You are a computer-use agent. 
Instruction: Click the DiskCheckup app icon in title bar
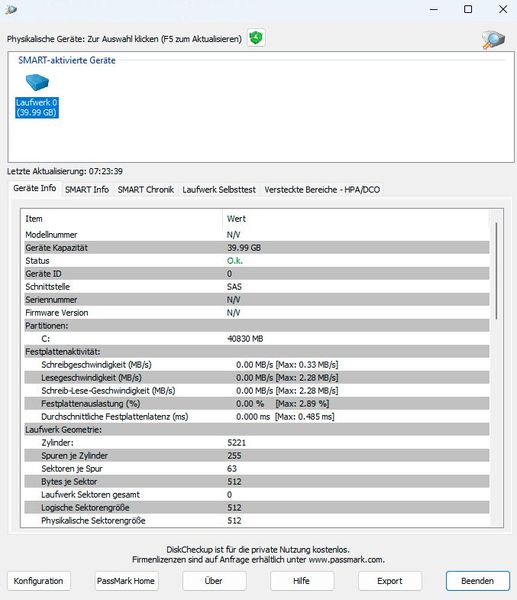[x=11, y=9]
